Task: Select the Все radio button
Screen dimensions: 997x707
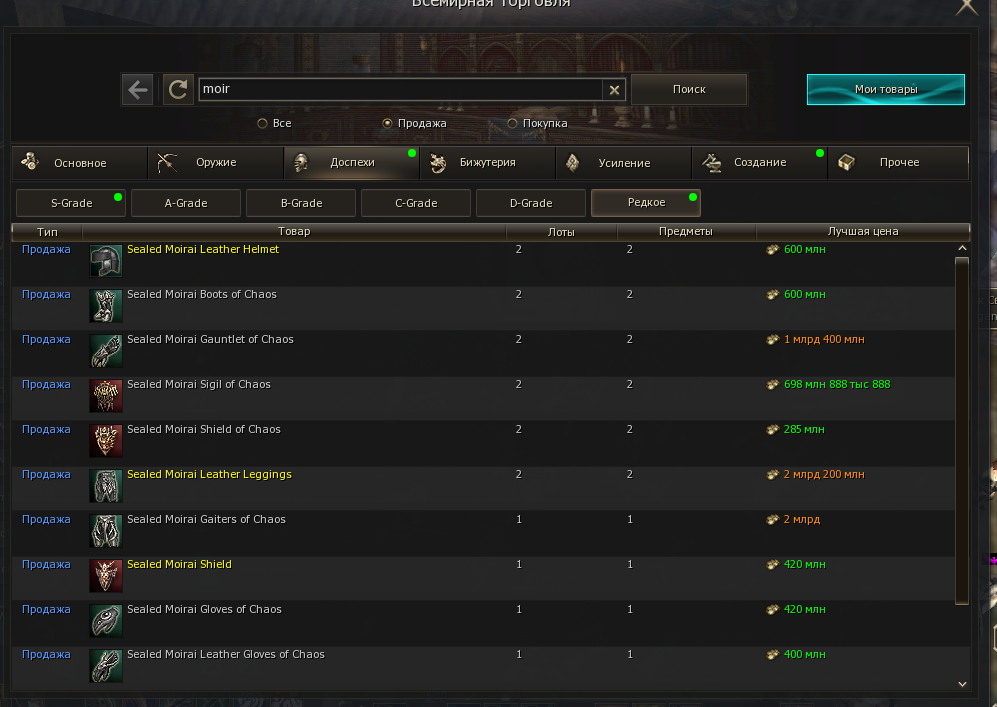Action: tap(262, 124)
